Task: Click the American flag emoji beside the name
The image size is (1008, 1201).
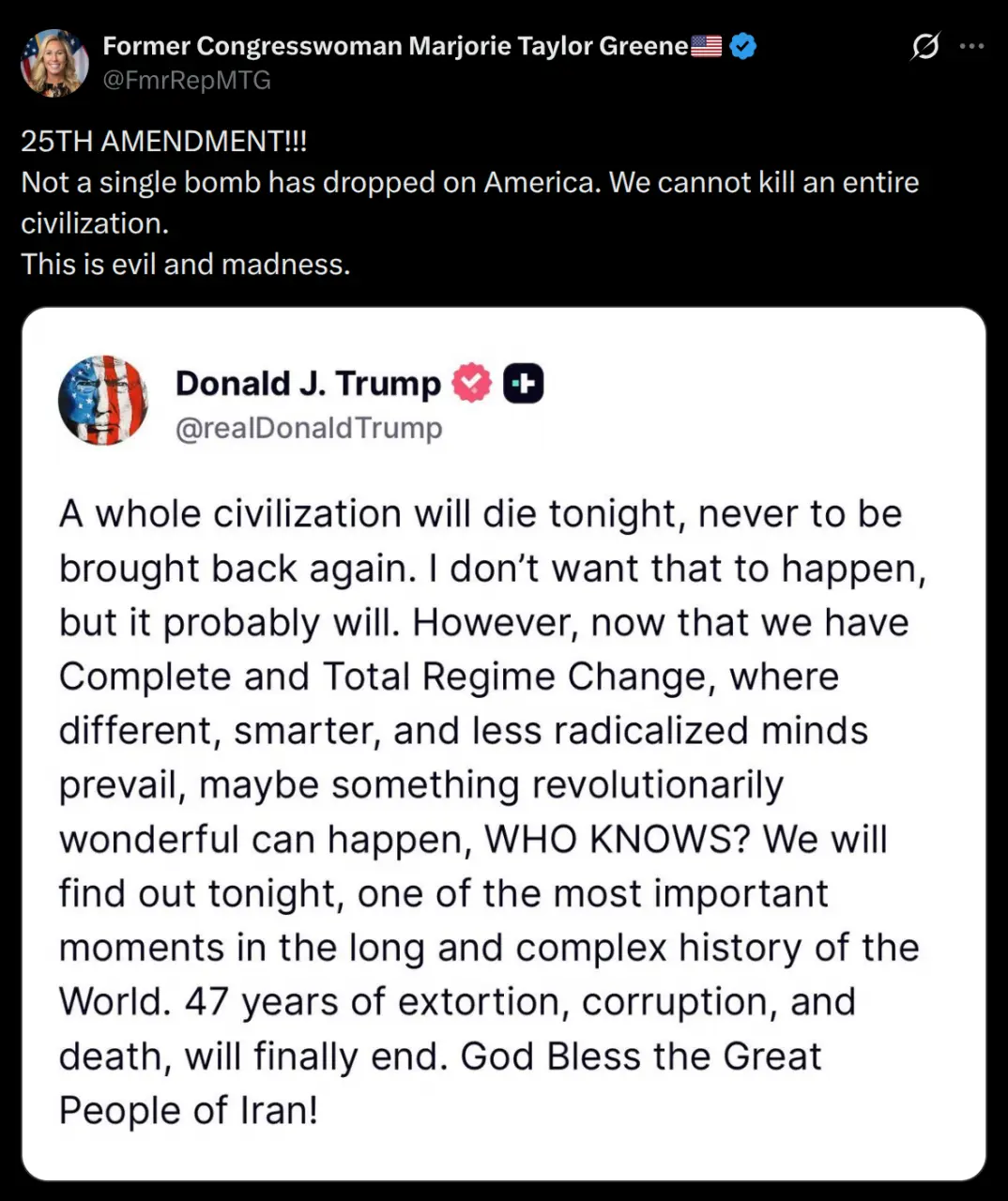Action: tap(706, 46)
